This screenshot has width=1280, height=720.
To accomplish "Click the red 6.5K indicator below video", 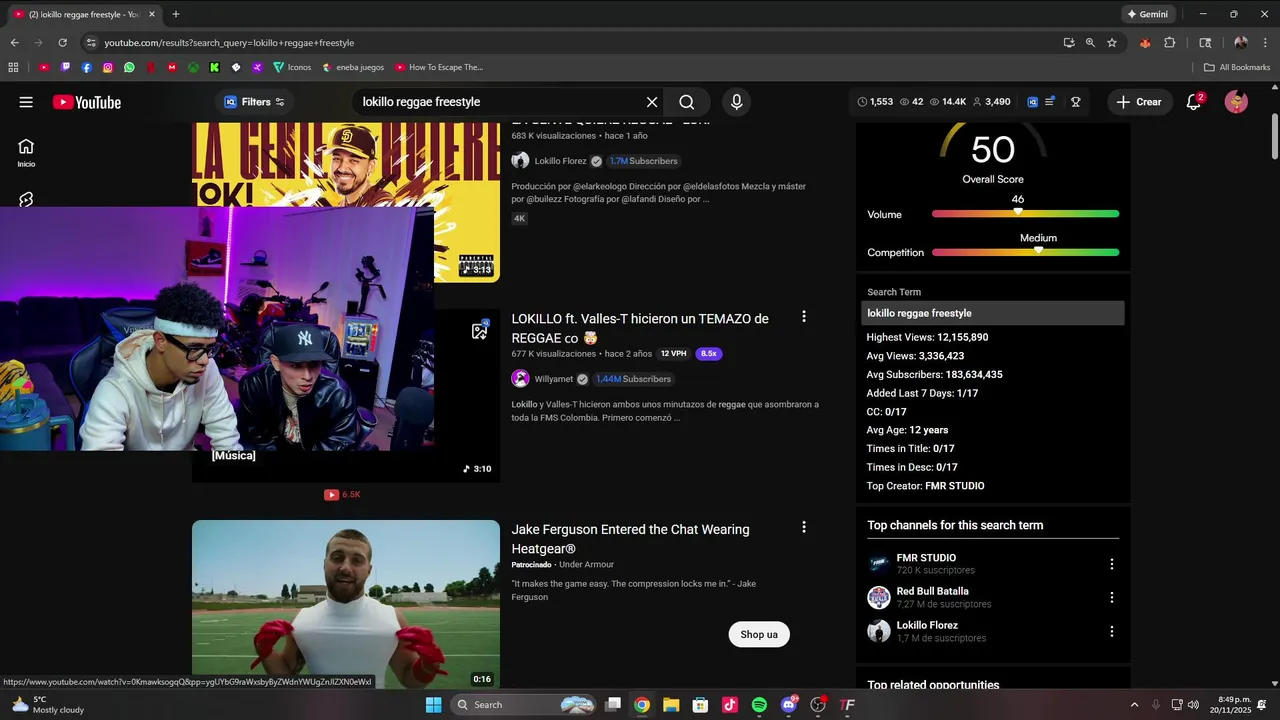I will tap(342, 495).
